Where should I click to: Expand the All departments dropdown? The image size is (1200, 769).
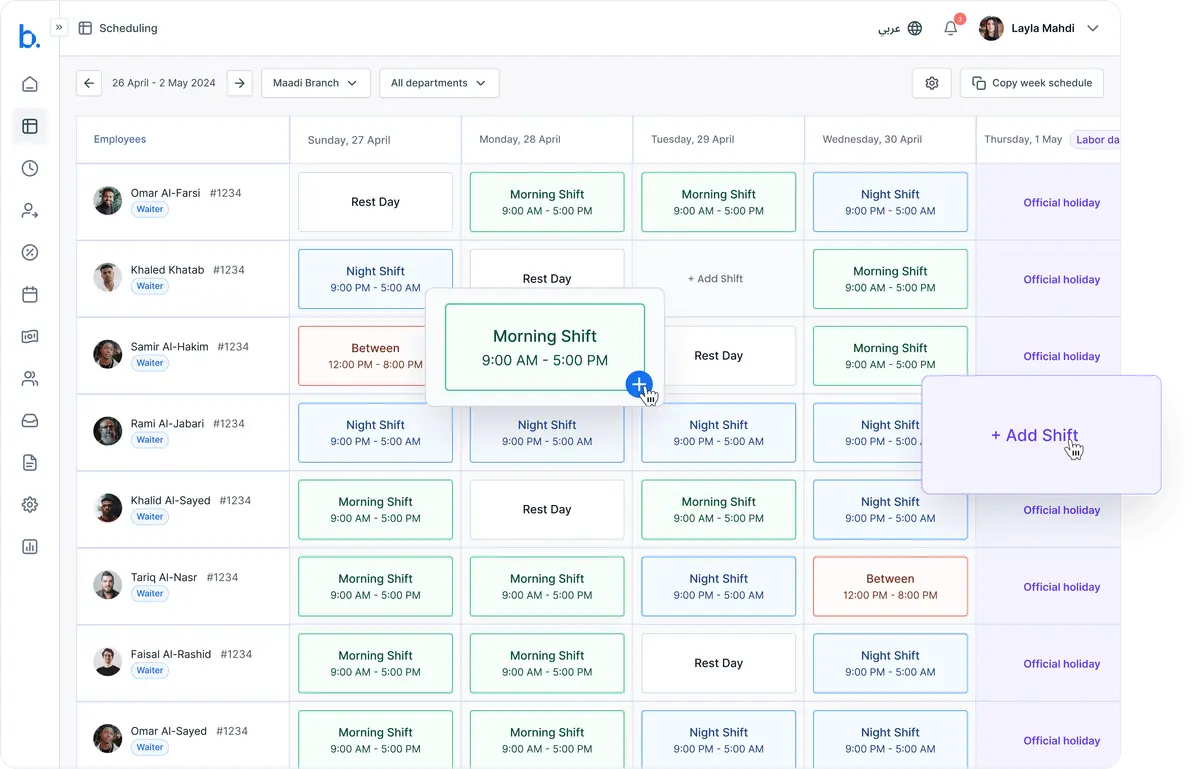438,83
